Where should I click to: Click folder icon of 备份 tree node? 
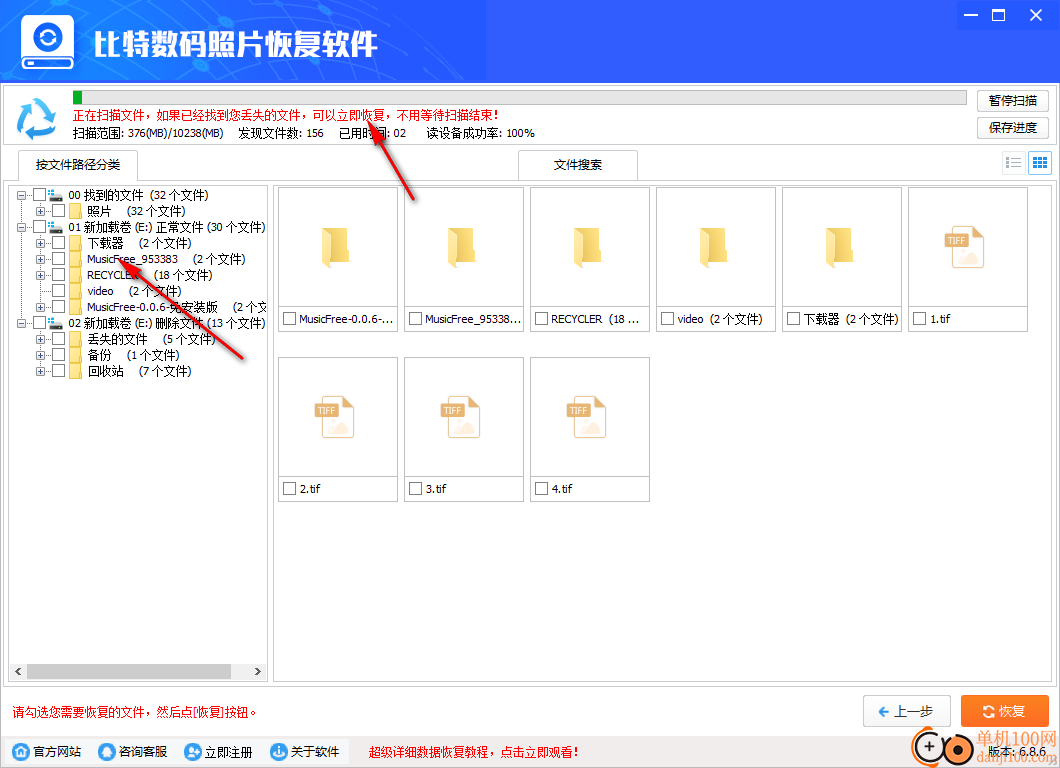coord(75,355)
